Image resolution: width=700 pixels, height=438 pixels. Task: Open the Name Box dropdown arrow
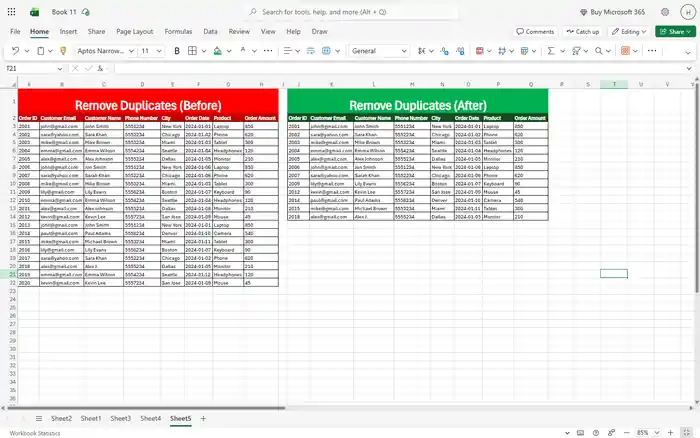60,69
